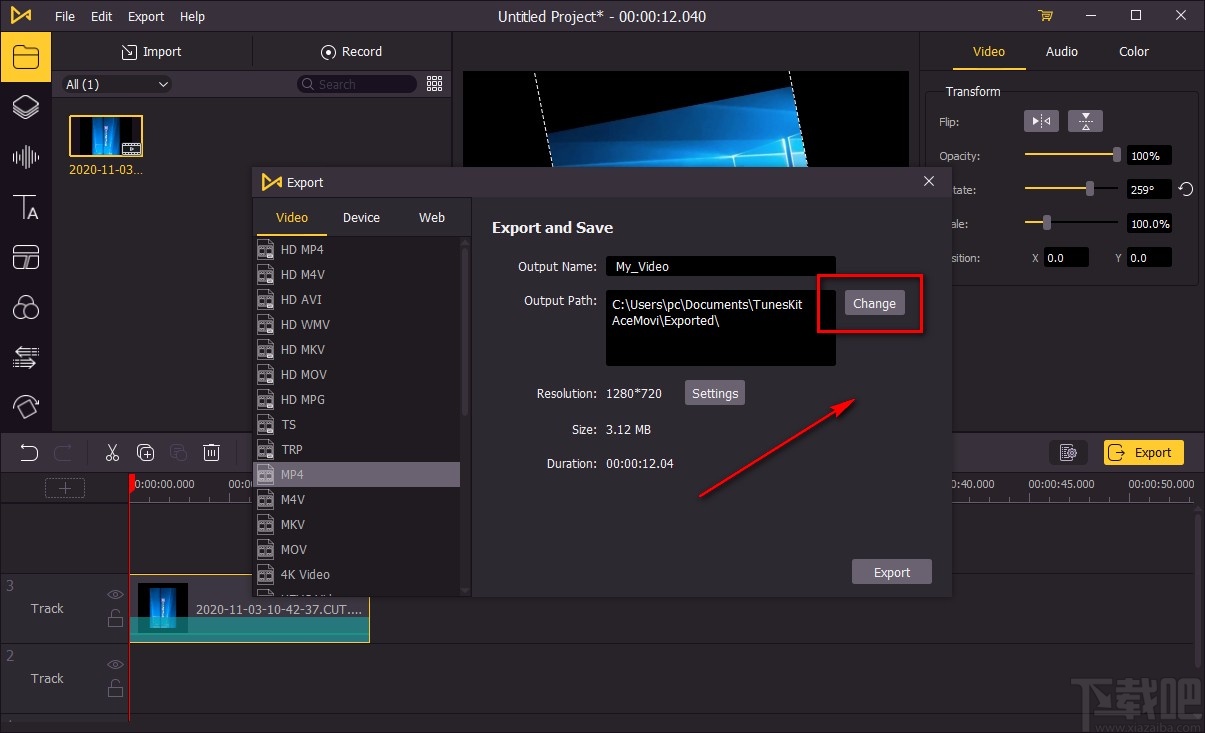Screen dimensions: 1205x733
Task: Open the Transitions arrows panel in sidebar
Action: [25, 357]
